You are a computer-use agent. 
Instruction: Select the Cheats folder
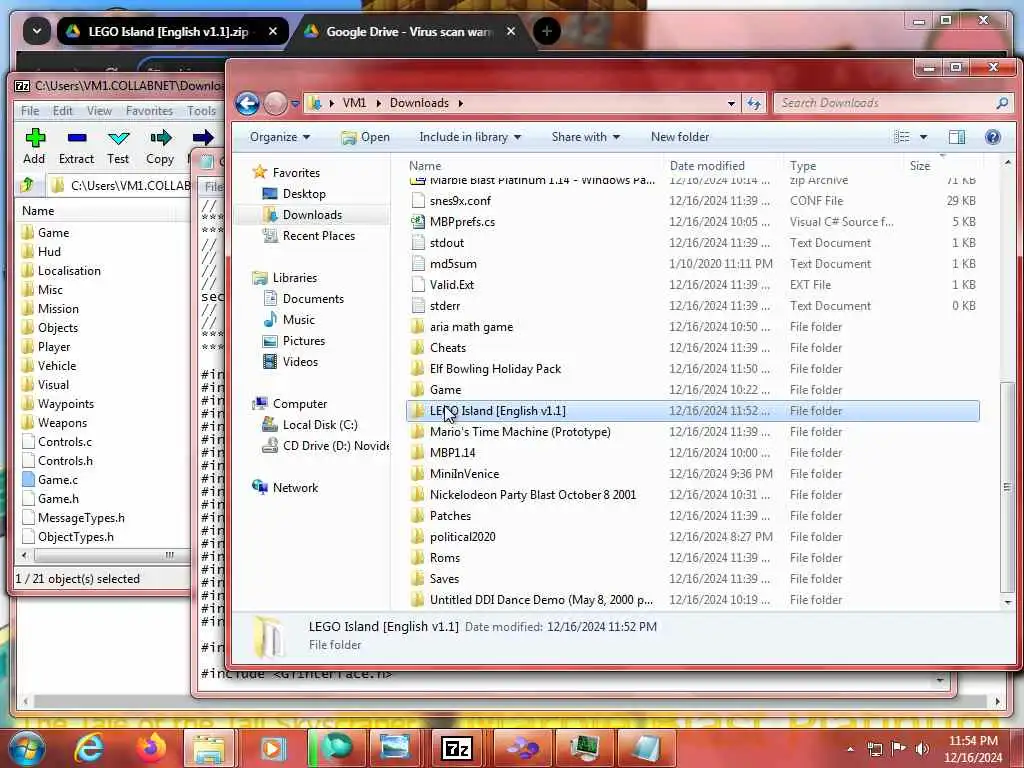(x=448, y=347)
